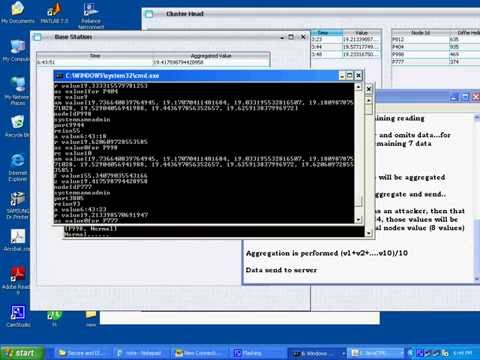Switch to the highlighted Java taskbar item
480x360 pixels.
click(375, 353)
